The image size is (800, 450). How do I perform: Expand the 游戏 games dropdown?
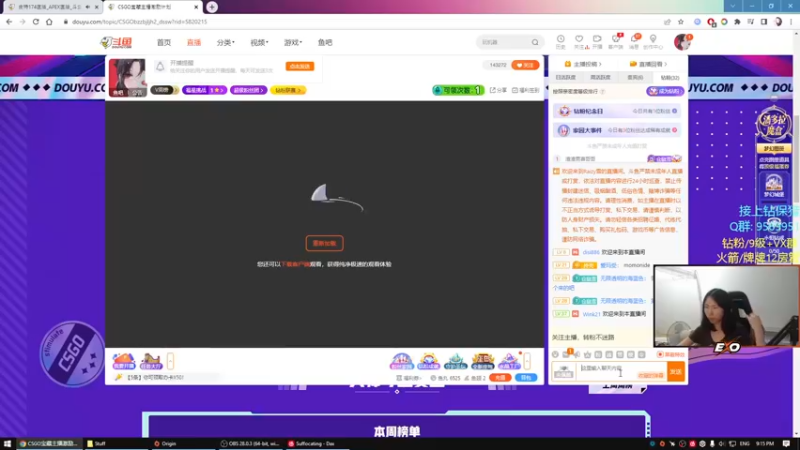point(293,42)
